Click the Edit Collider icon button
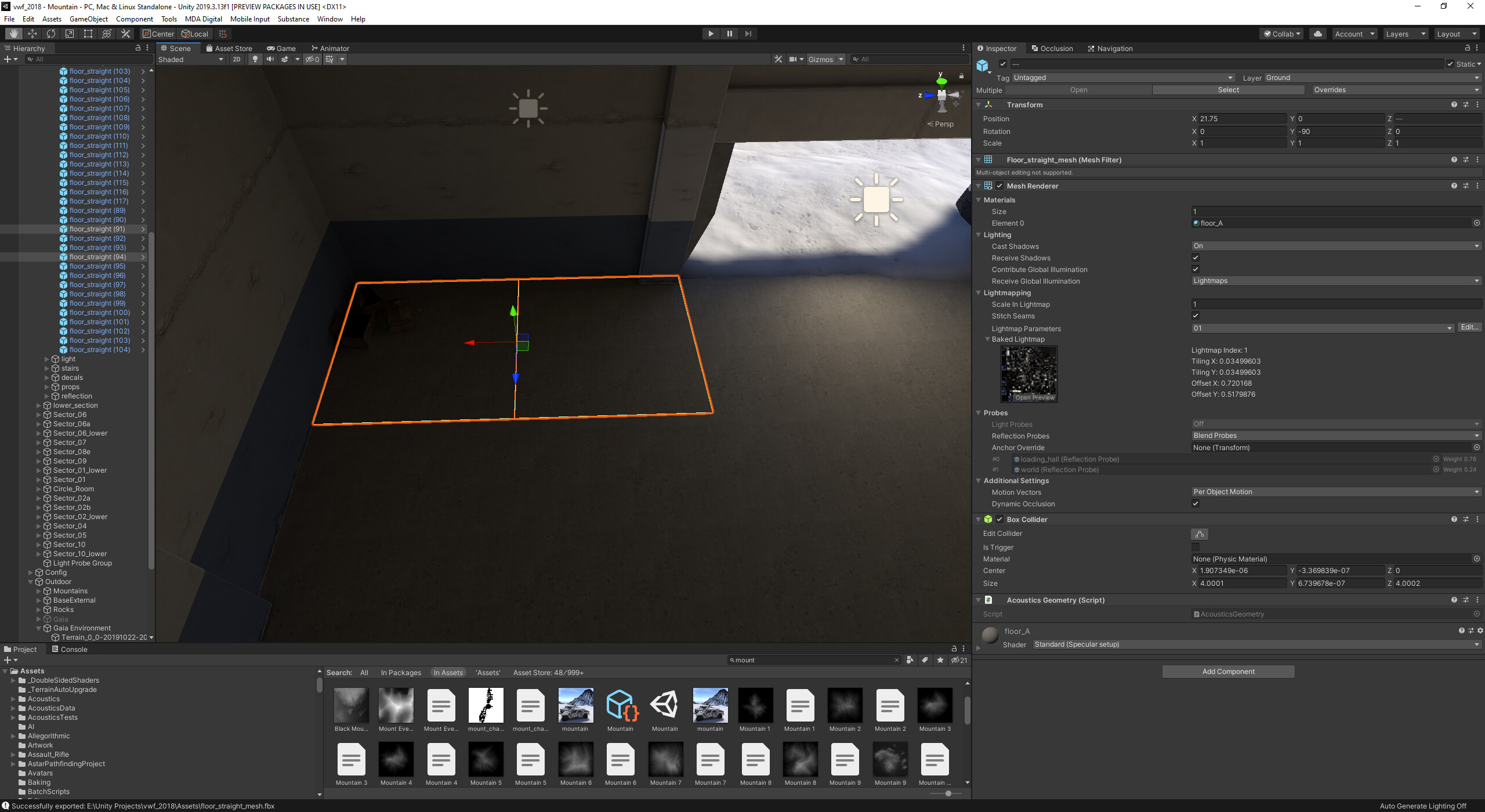This screenshot has width=1485, height=812. [x=1199, y=534]
